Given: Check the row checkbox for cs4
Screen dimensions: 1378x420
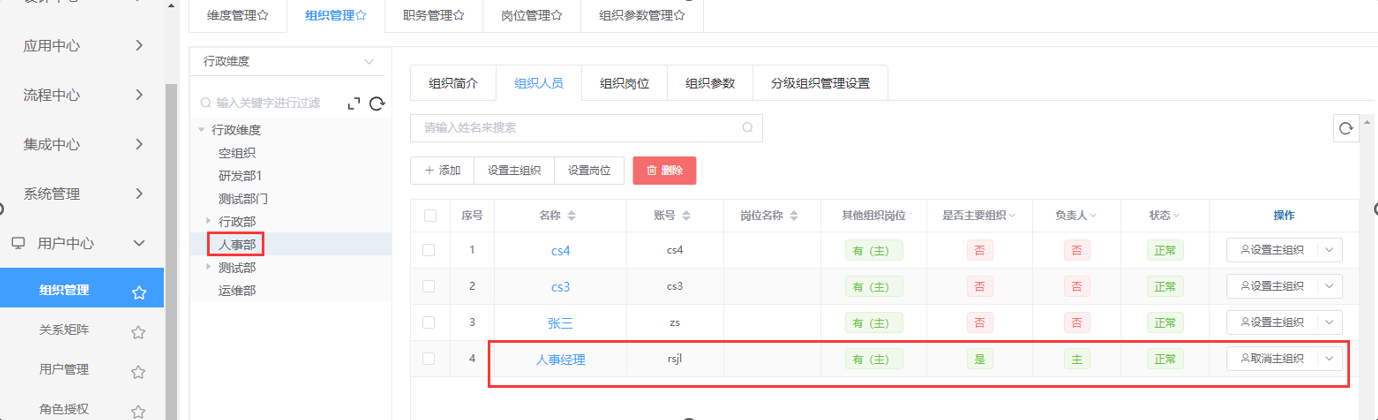Looking at the screenshot, I should point(429,250).
